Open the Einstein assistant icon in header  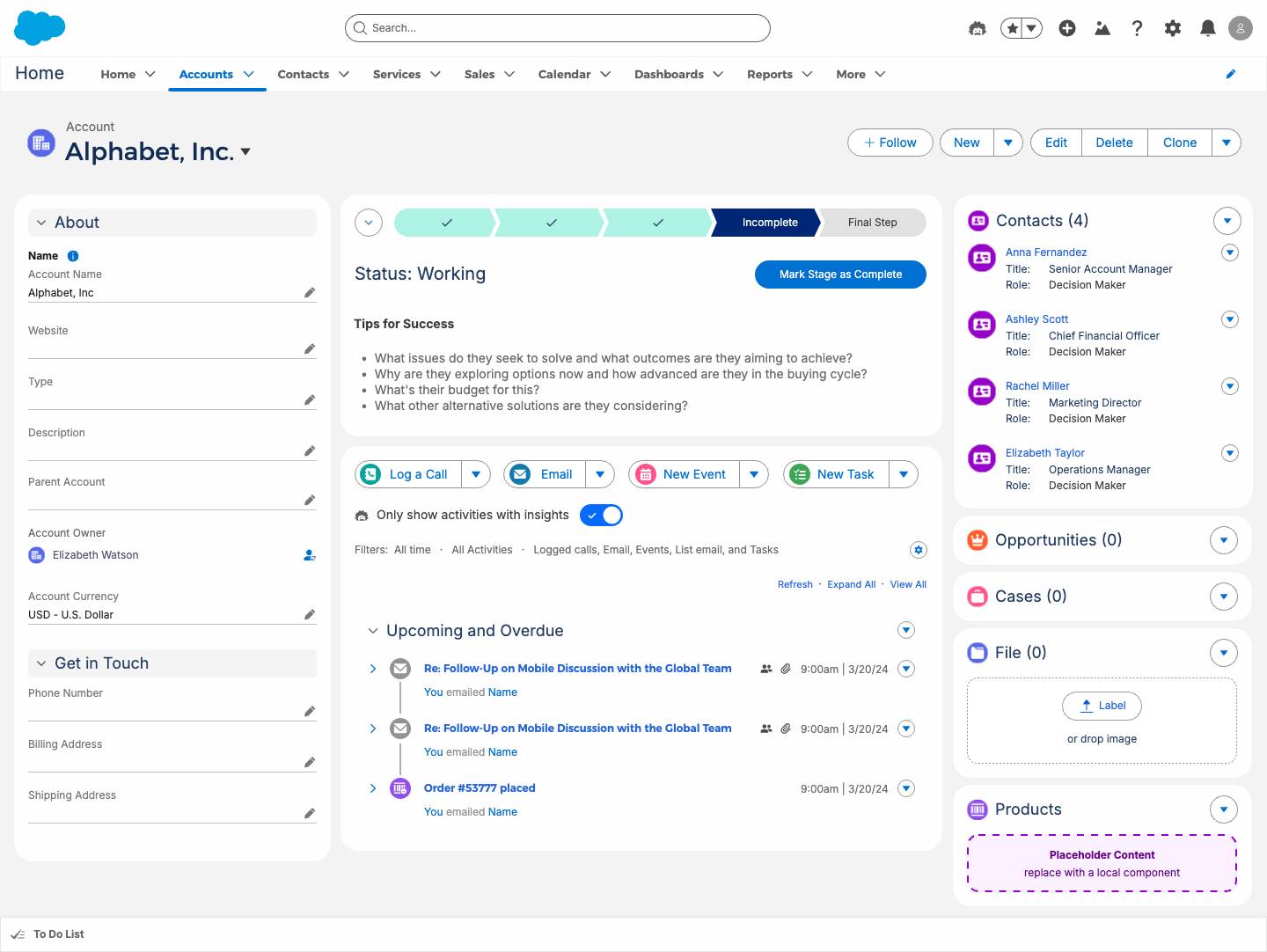click(x=978, y=28)
